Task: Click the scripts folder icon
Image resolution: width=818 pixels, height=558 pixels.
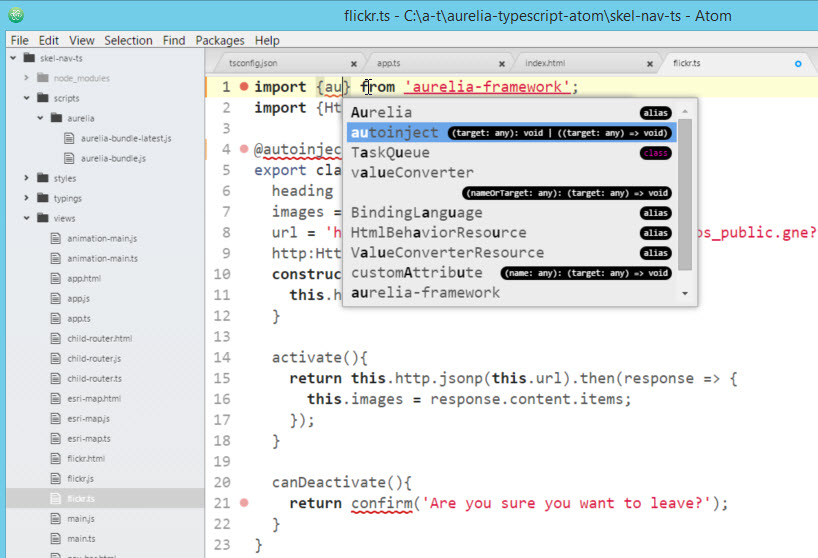Action: tap(43, 98)
